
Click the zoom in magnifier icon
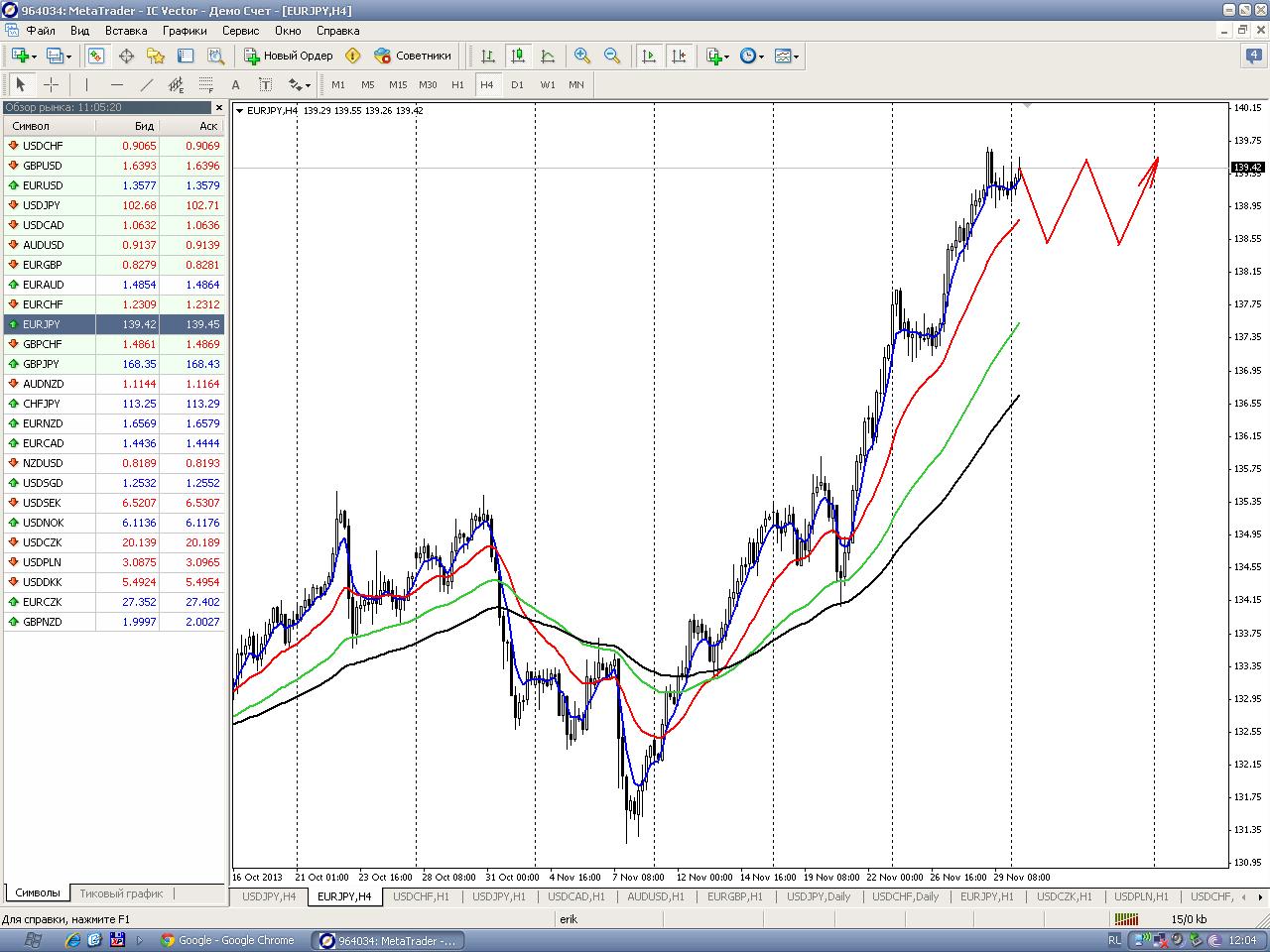pos(582,57)
